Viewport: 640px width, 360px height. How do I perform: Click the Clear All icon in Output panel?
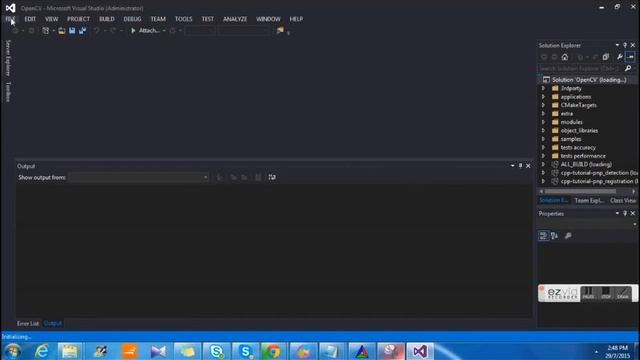pyautogui.click(x=258, y=177)
